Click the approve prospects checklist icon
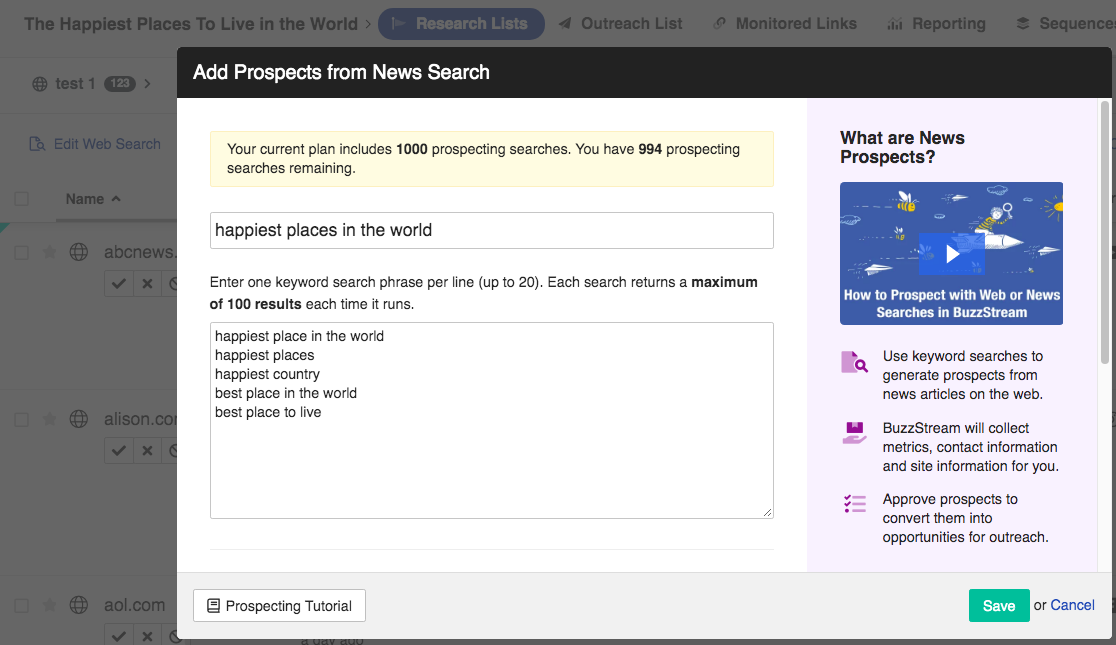 tap(854, 504)
